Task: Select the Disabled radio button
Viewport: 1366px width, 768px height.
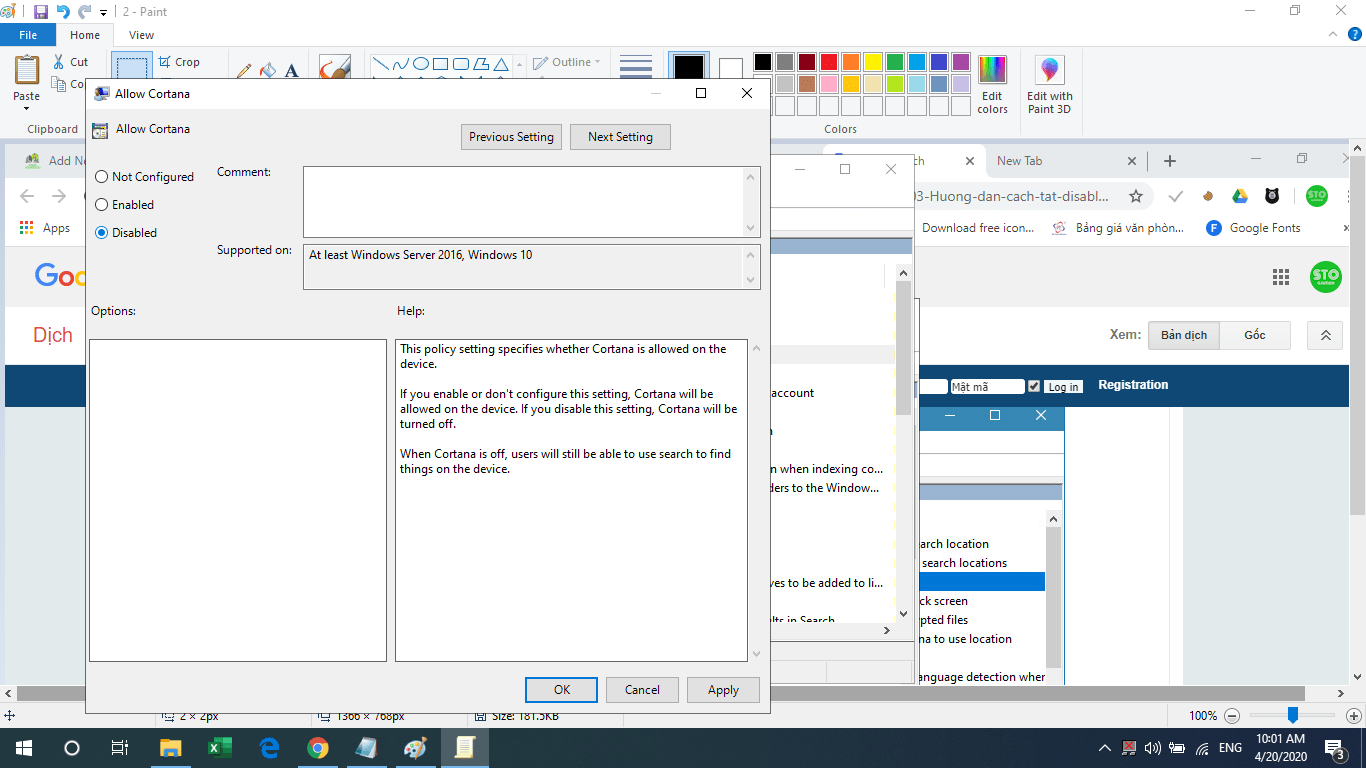Action: 102,233
